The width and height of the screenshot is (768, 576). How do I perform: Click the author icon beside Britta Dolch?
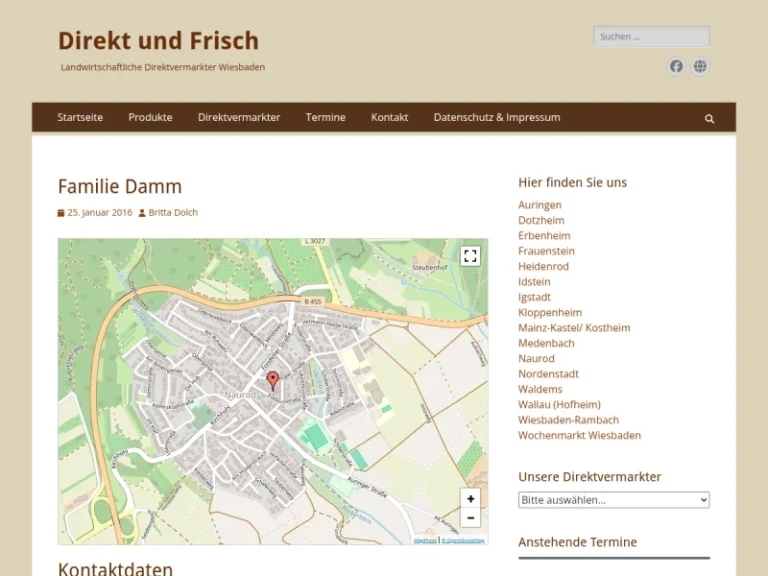142,213
